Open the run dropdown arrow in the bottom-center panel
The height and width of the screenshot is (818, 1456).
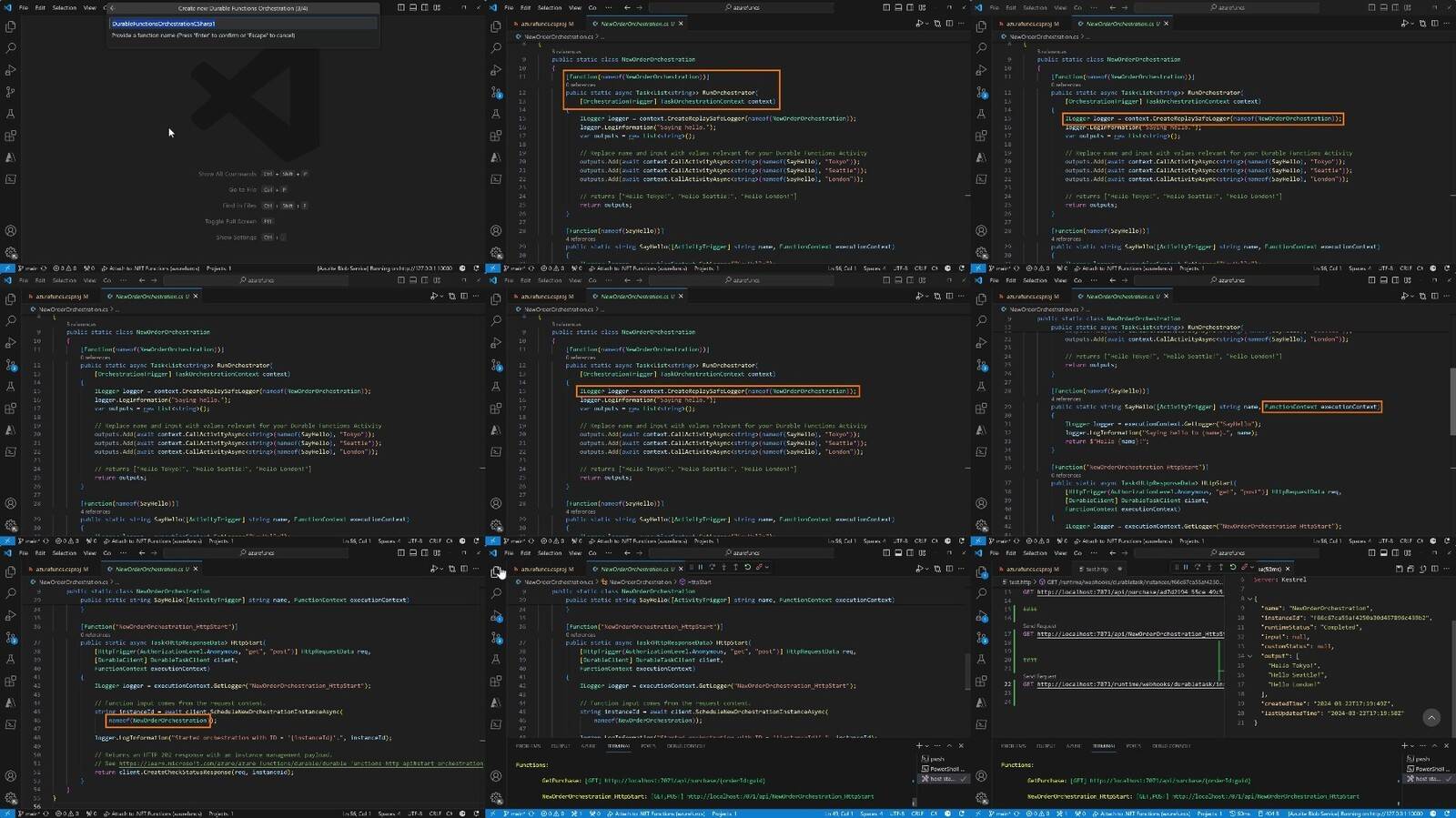pyautogui.click(x=925, y=569)
